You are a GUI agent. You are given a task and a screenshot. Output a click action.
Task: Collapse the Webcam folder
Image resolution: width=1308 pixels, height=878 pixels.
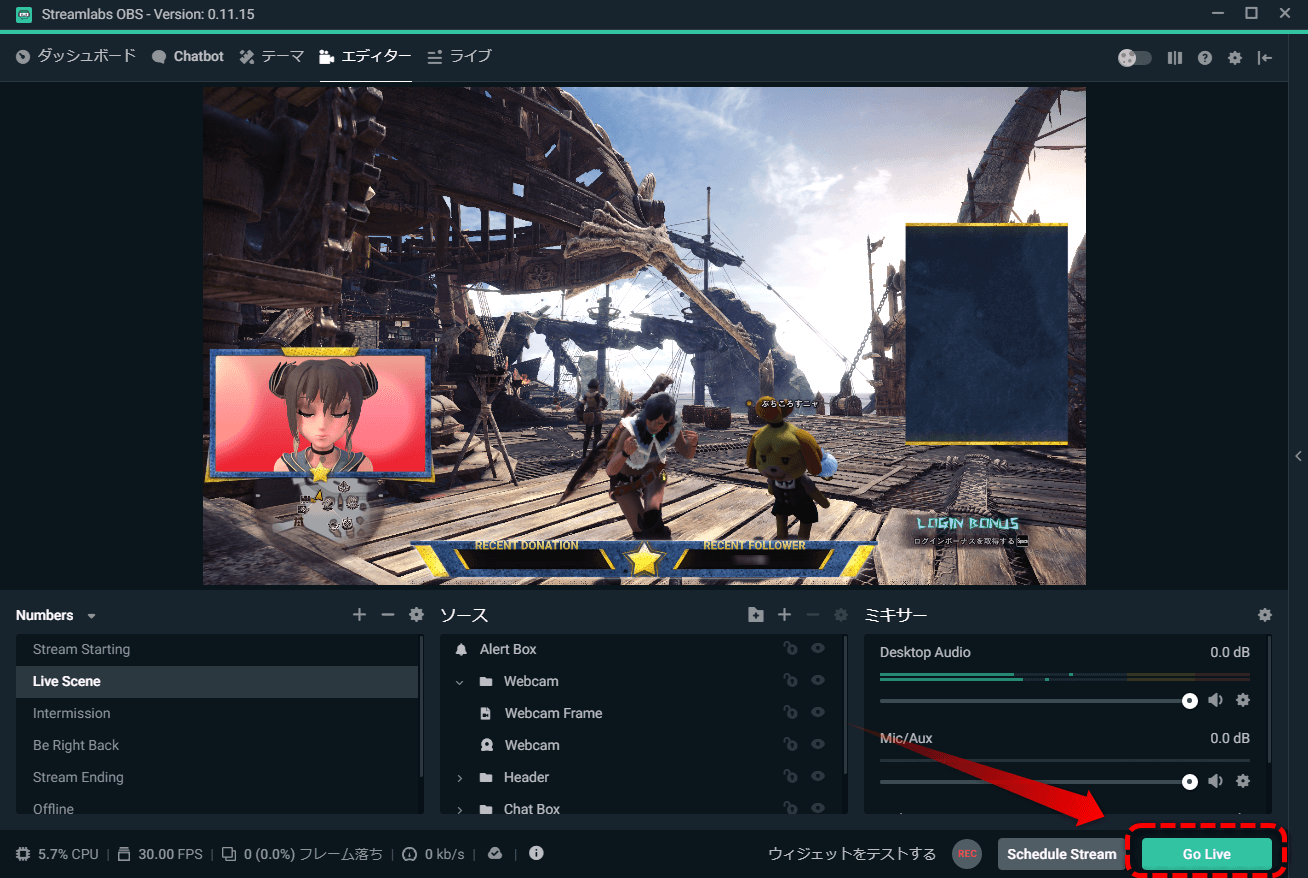coord(460,681)
